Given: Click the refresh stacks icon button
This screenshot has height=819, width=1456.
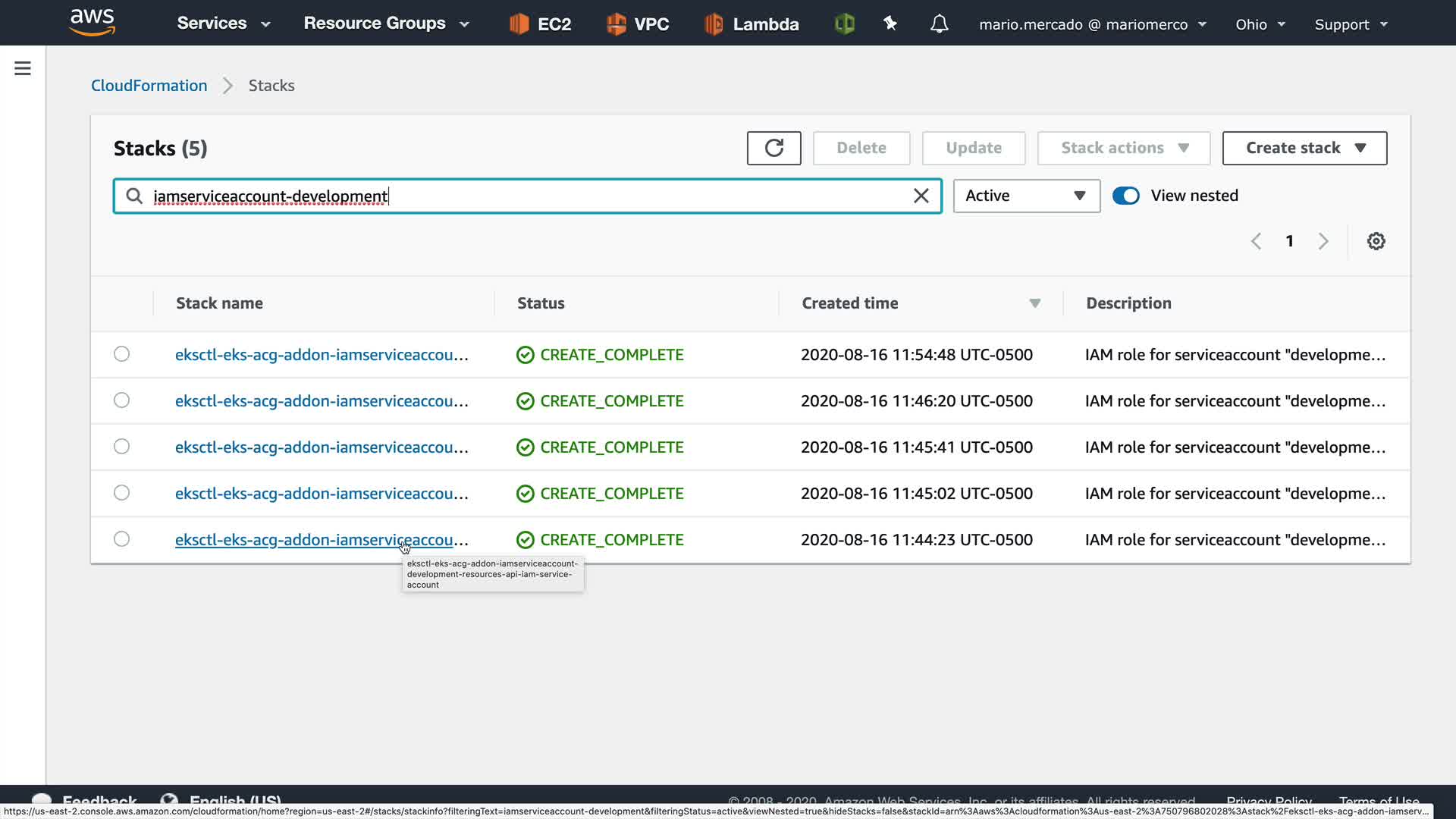Looking at the screenshot, I should click(x=773, y=148).
